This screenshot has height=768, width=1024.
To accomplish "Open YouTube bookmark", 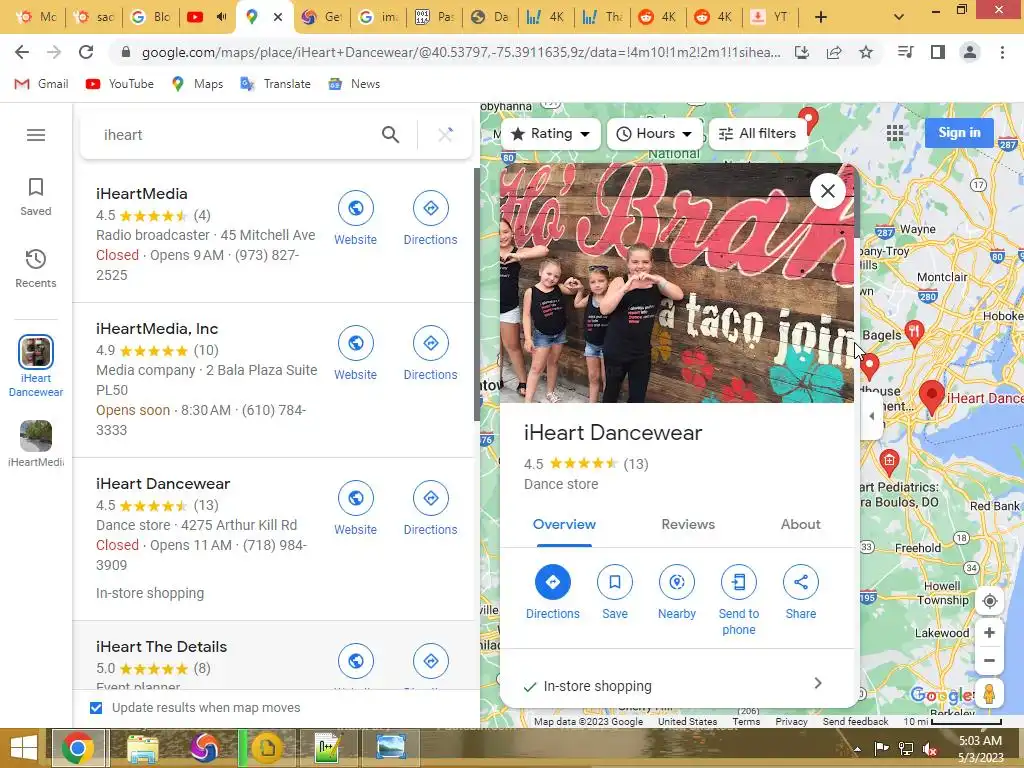I will 120,84.
